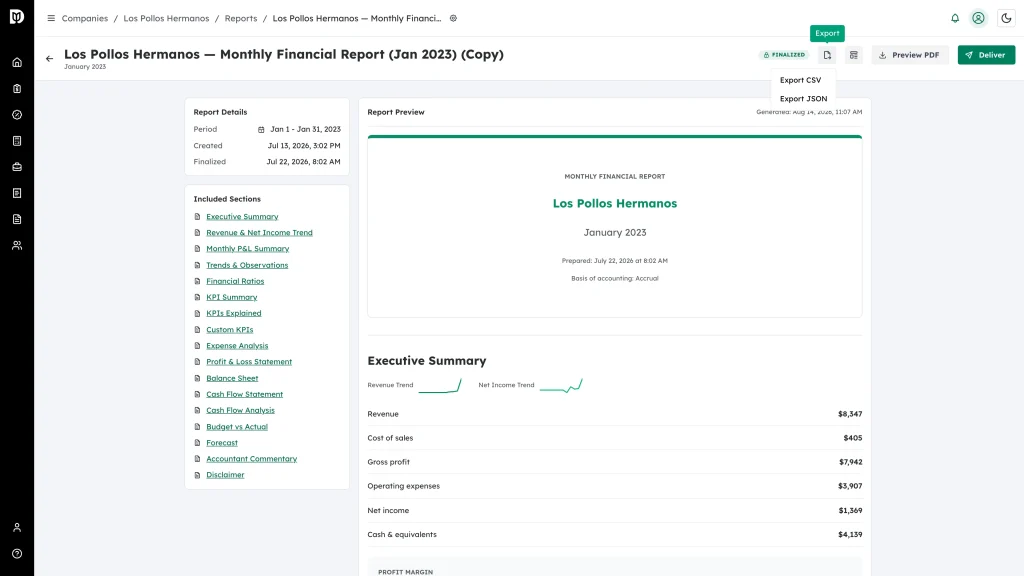This screenshot has height=576, width=1024.
Task: Open the briefcase icon in the sidebar
Action: click(x=17, y=167)
